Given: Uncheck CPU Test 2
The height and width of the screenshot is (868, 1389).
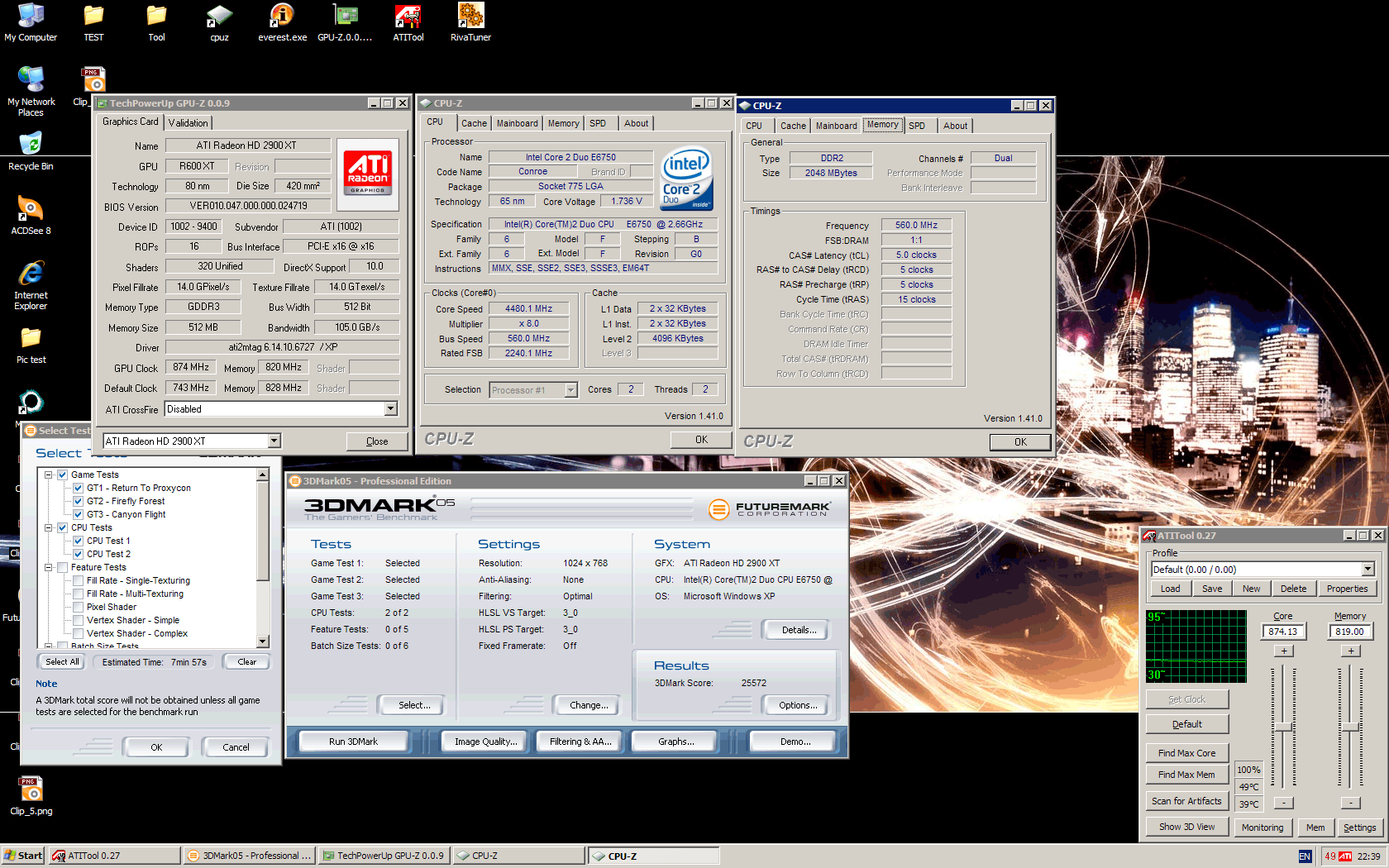Looking at the screenshot, I should pos(78,554).
